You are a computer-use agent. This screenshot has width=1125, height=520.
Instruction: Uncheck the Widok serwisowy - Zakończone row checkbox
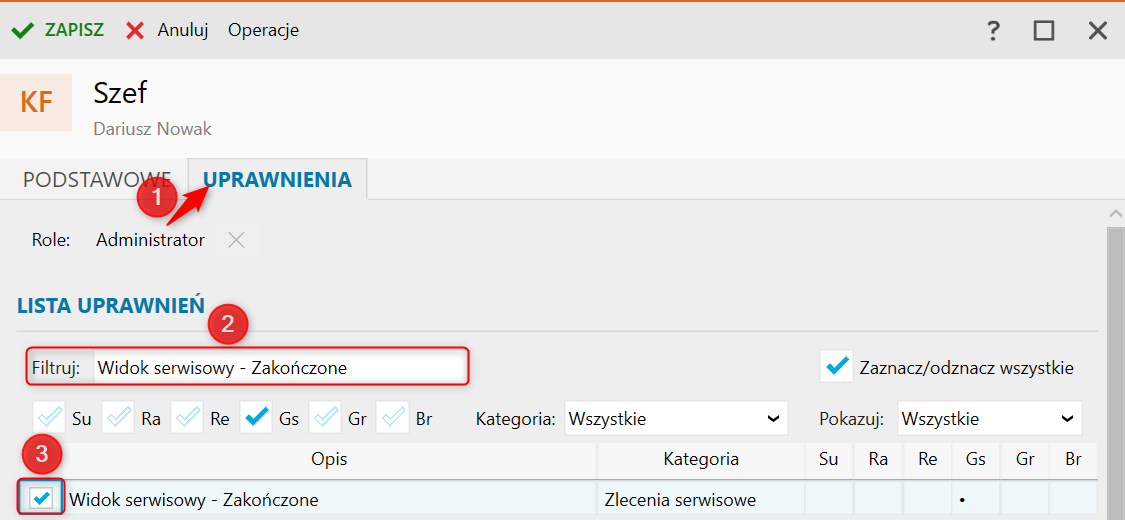click(x=42, y=498)
